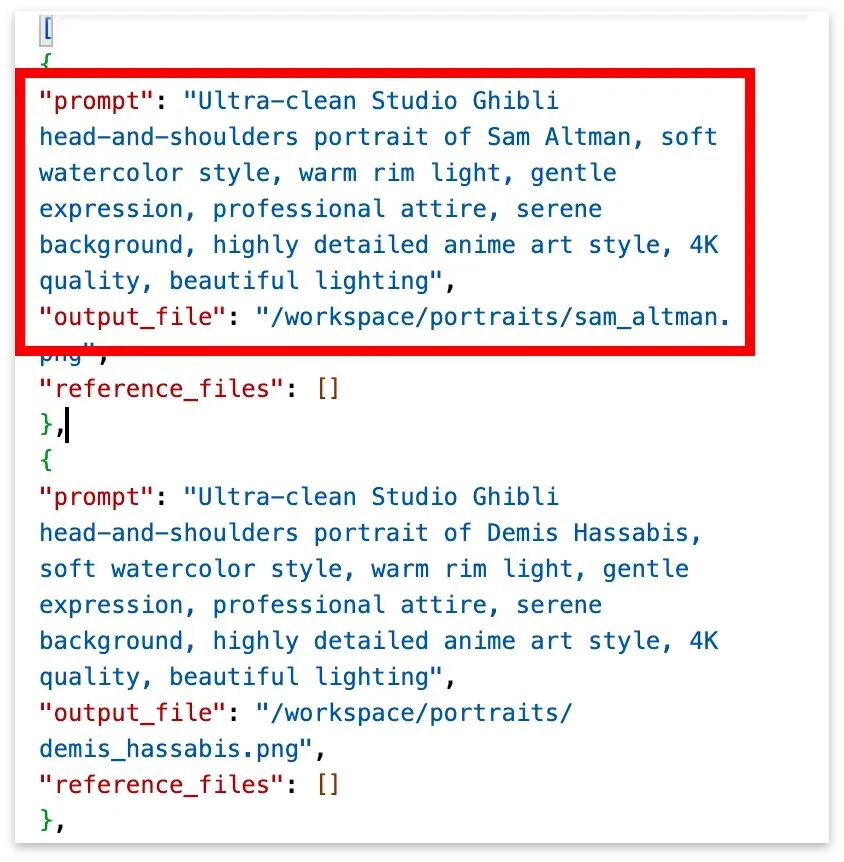Click the demis_hassabis.png filename text
This screenshot has width=844, height=862.
(169, 749)
